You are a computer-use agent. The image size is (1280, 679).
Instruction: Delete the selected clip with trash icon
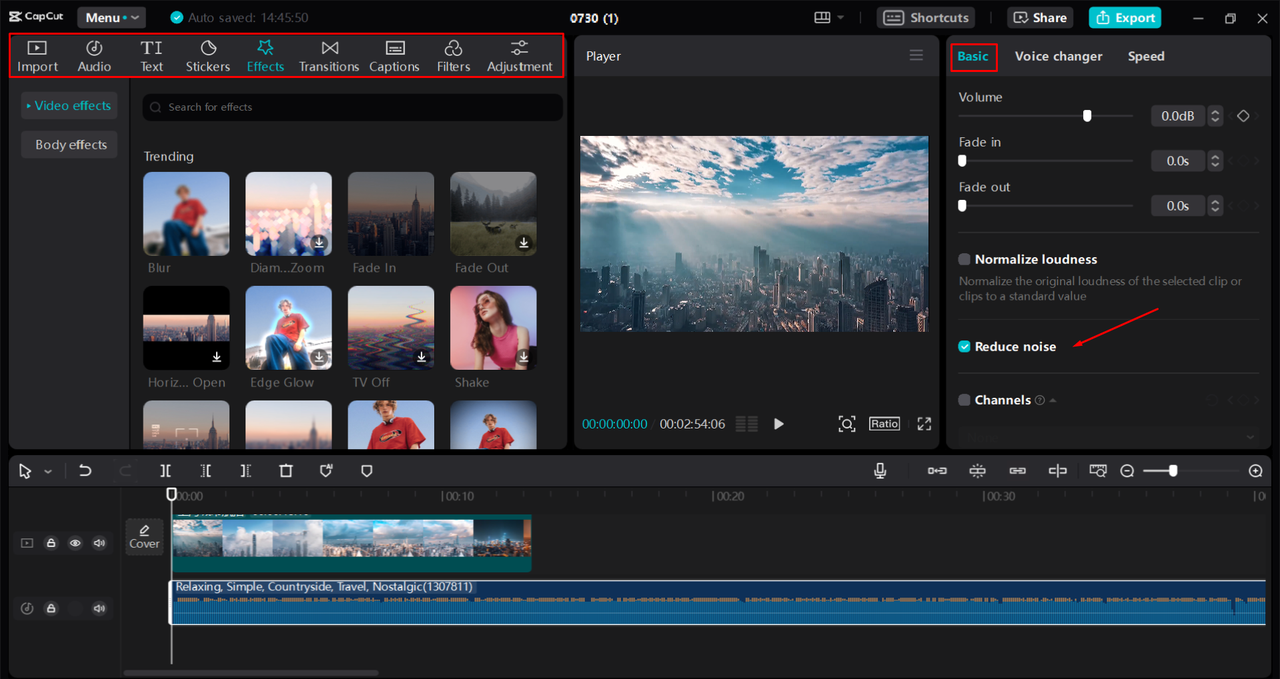point(286,471)
